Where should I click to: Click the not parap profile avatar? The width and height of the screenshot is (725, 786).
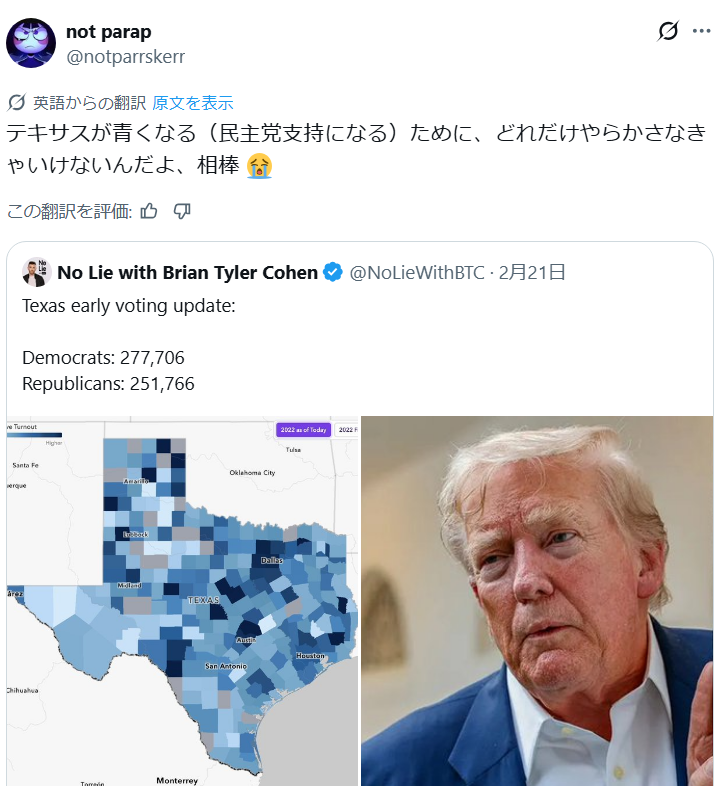coord(31,43)
